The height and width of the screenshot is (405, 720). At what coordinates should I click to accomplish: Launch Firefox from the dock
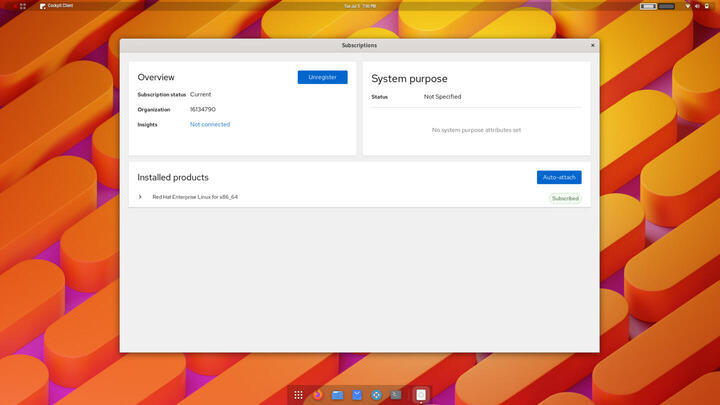pos(318,395)
